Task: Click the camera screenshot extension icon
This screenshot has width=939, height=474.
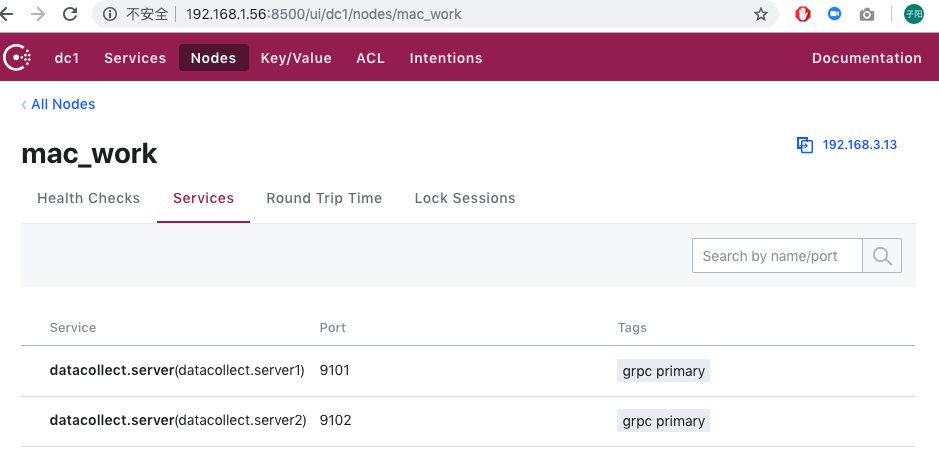Action: 867,15
